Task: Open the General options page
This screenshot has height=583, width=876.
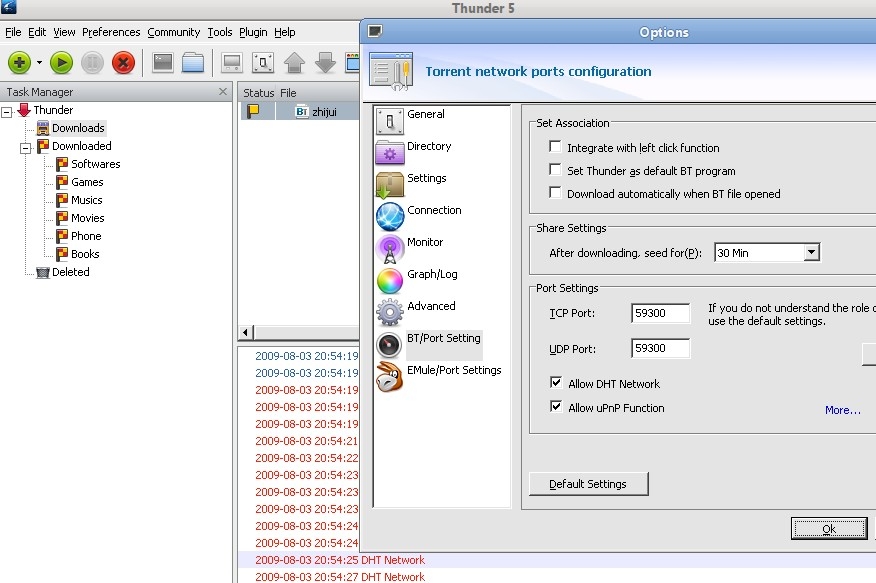Action: tap(426, 114)
